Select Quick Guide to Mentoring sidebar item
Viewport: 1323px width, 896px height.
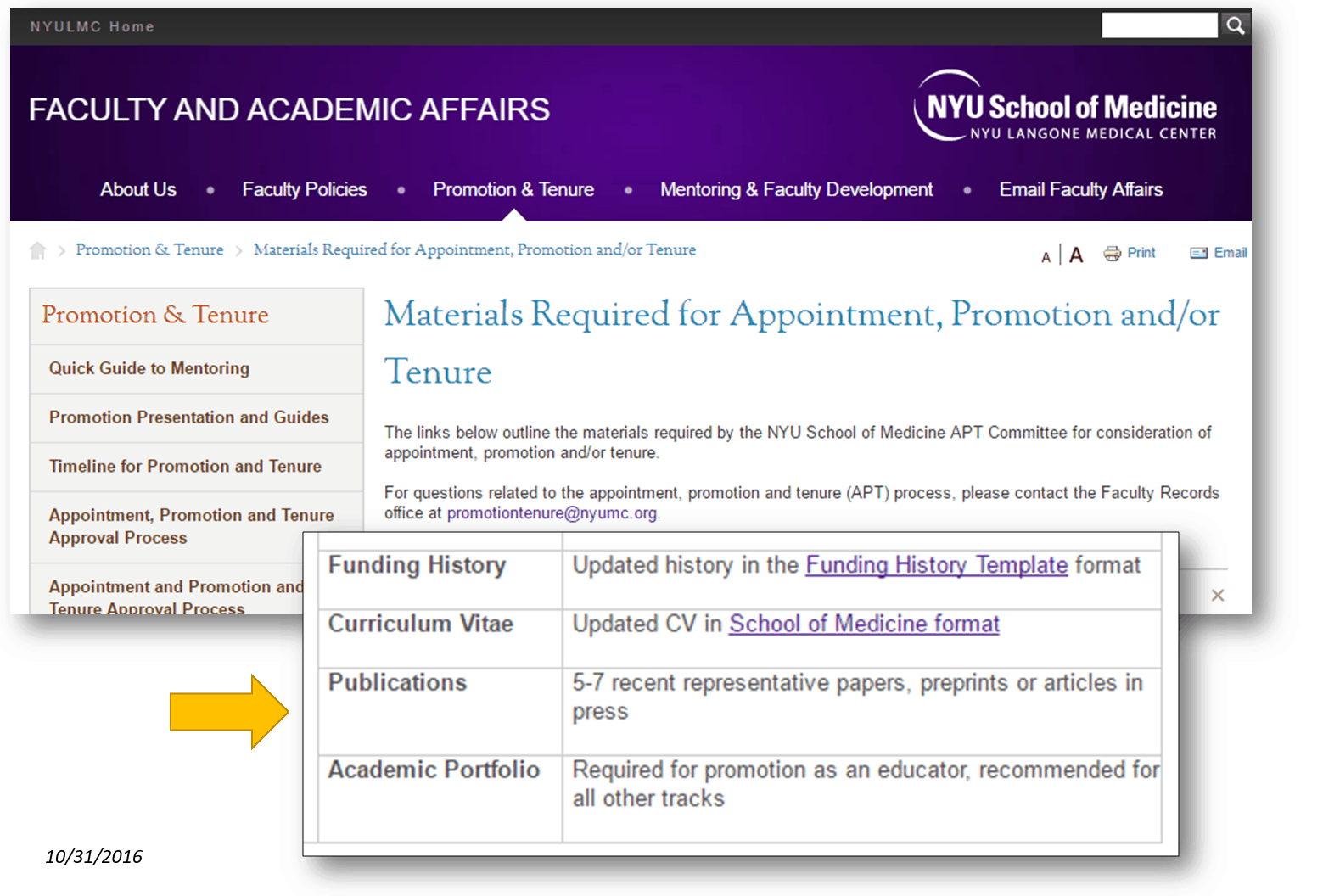pos(149,368)
